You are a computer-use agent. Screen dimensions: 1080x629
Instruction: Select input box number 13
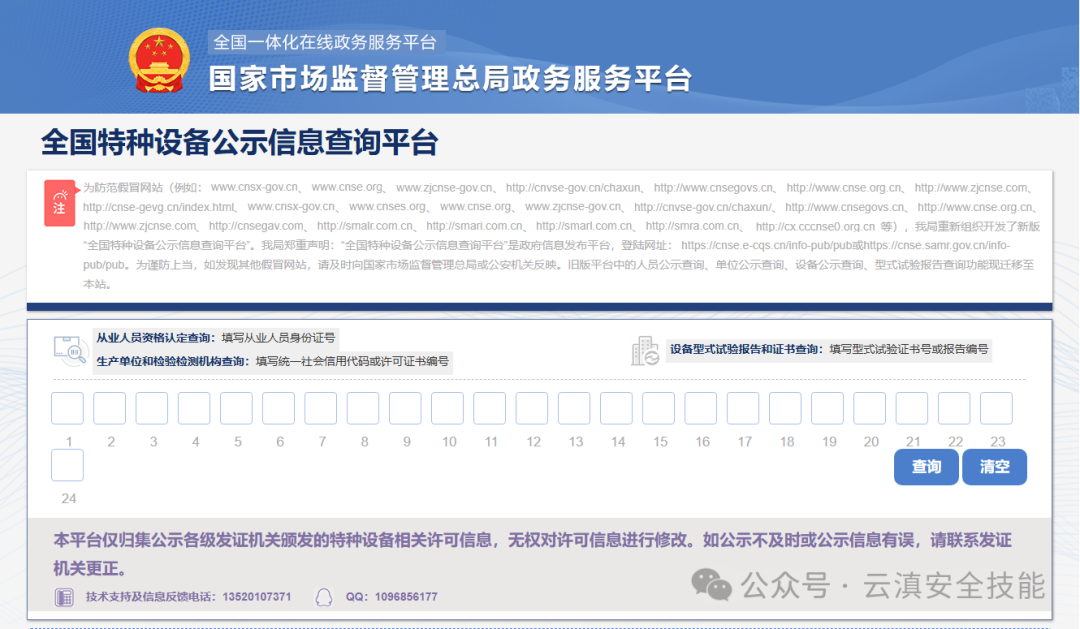(x=574, y=409)
